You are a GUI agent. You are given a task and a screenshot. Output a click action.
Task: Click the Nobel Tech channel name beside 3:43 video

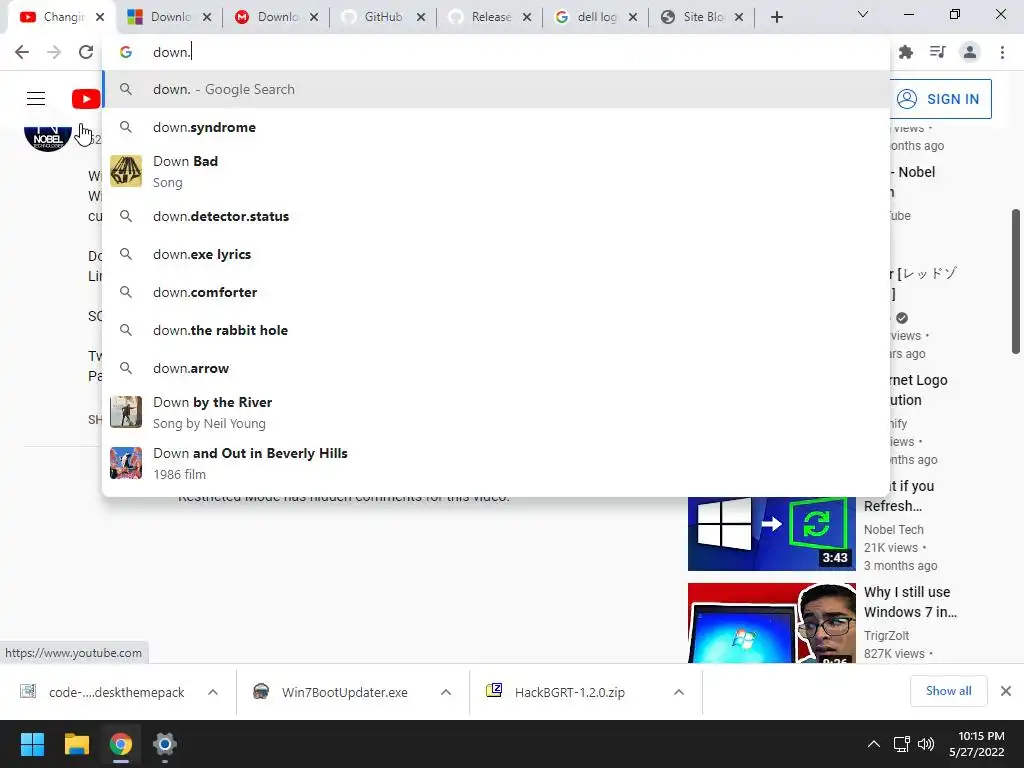(x=893, y=530)
